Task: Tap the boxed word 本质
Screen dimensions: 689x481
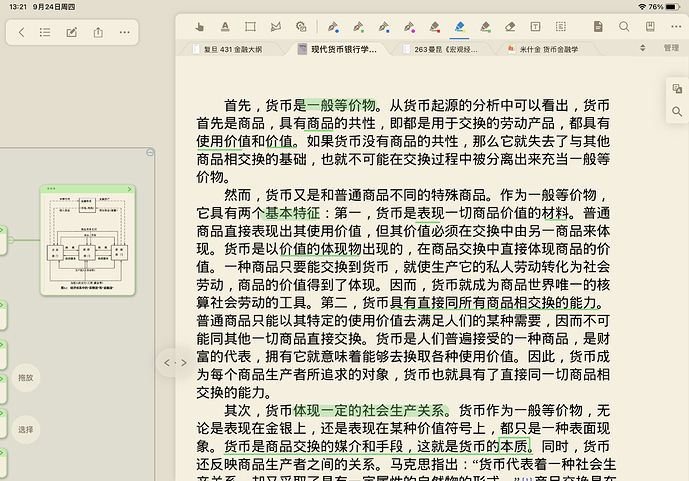Action: click(x=514, y=446)
